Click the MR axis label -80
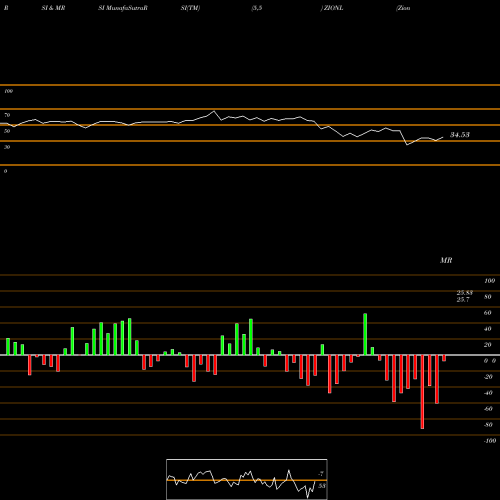500x500 pixels. coord(488,425)
